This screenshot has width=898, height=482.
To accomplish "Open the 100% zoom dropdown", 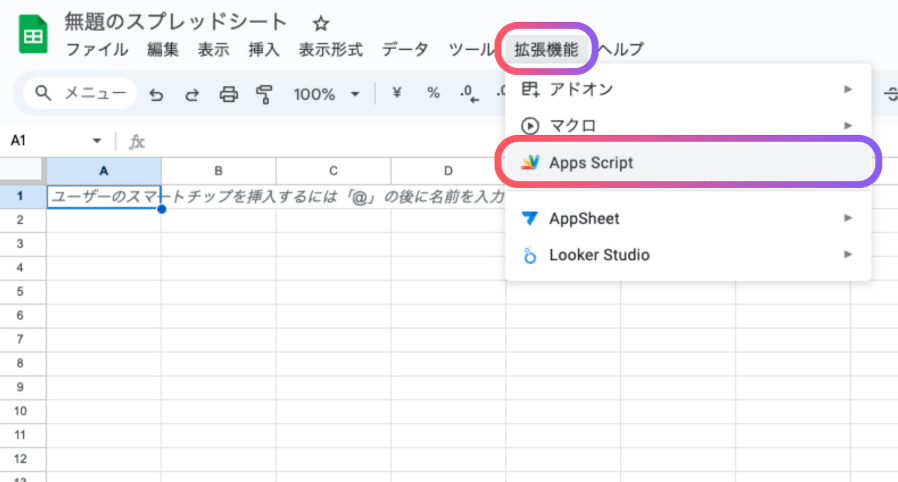I will tap(326, 94).
